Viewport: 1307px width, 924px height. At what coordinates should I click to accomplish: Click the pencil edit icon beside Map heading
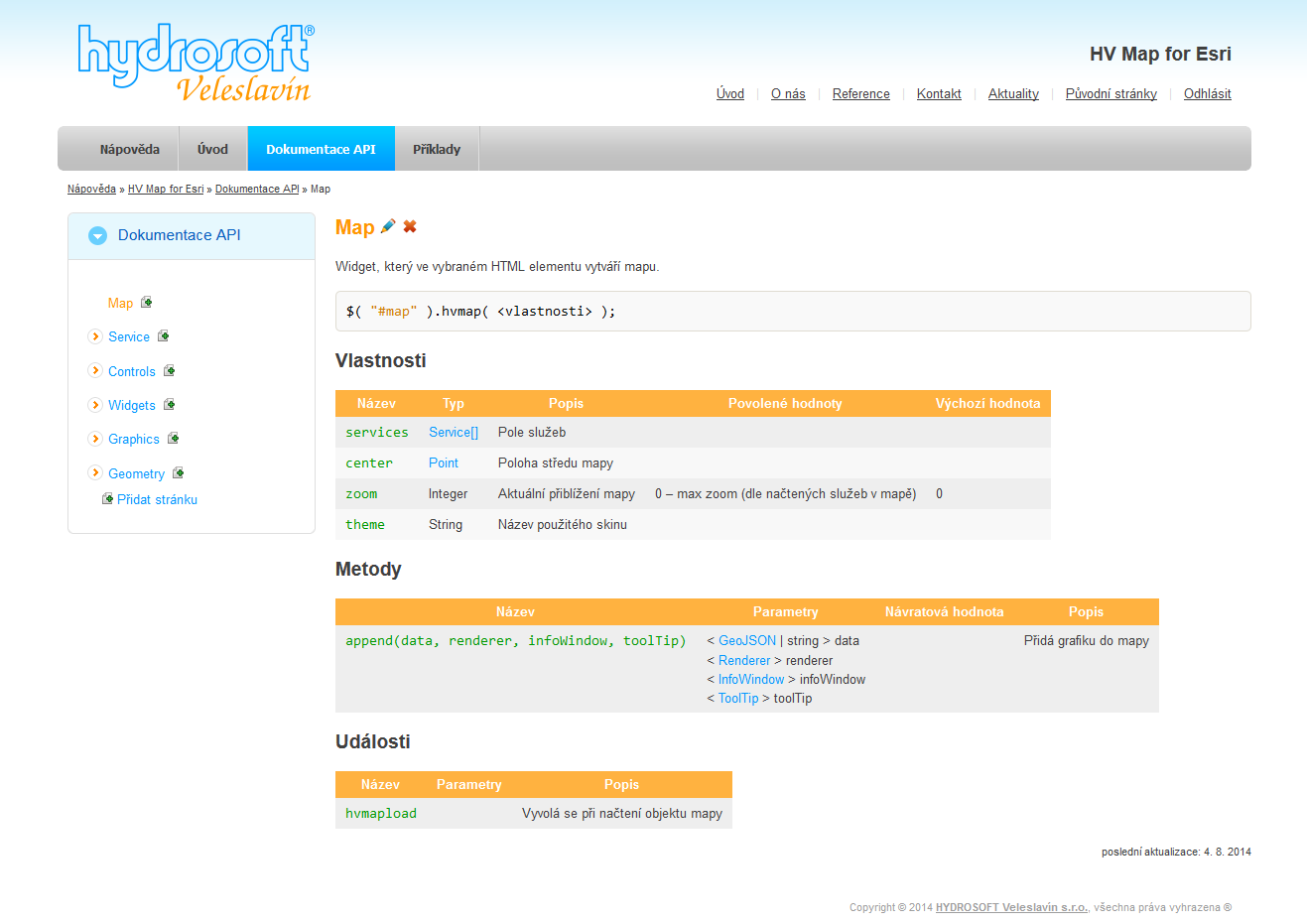tap(388, 226)
